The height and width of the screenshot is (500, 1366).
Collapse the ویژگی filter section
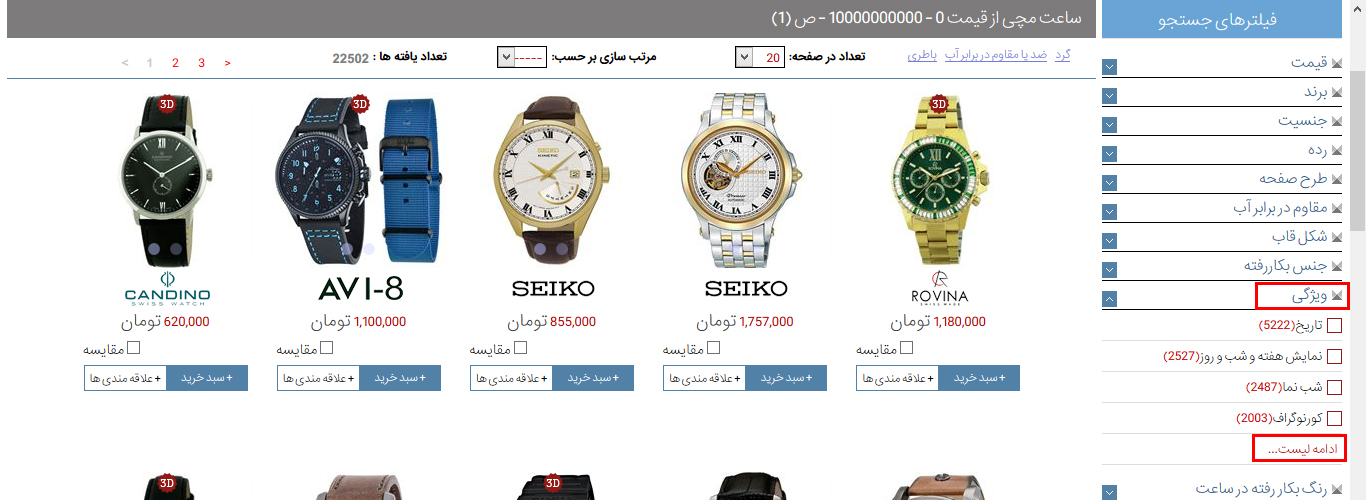[1110, 298]
